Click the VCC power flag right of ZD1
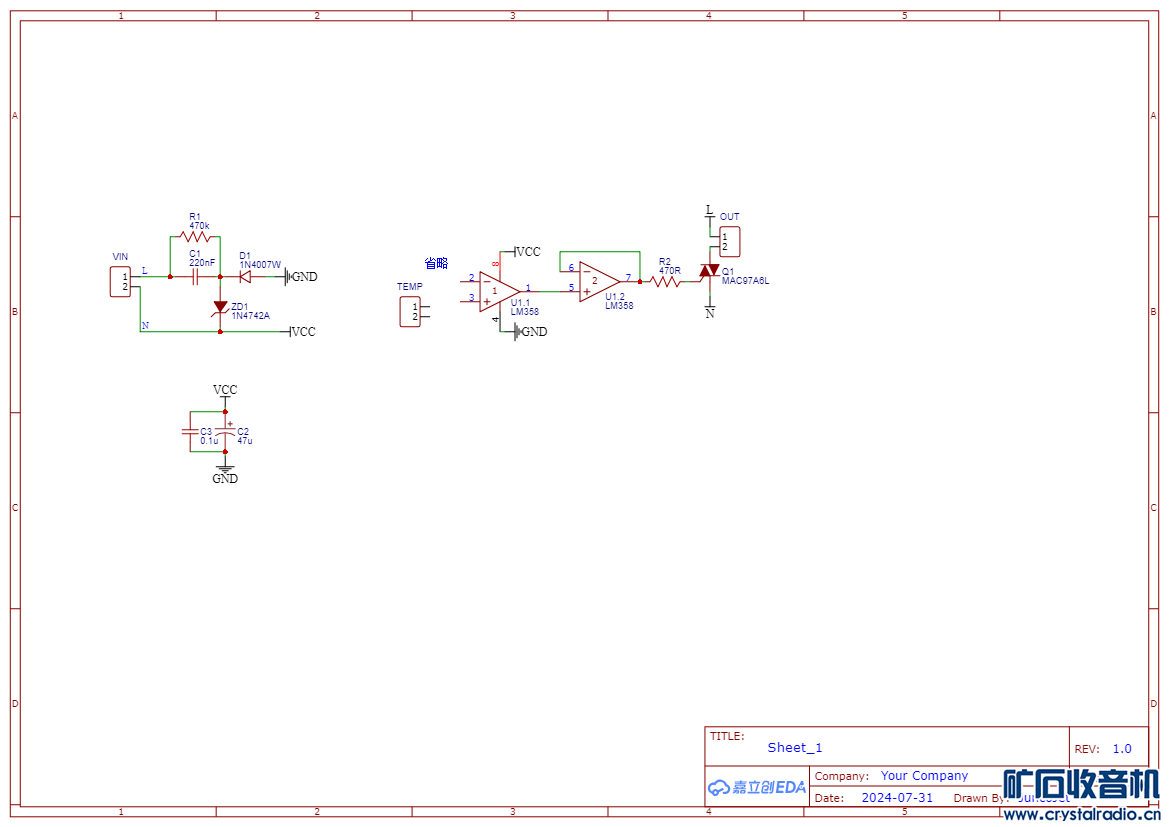 coord(301,332)
